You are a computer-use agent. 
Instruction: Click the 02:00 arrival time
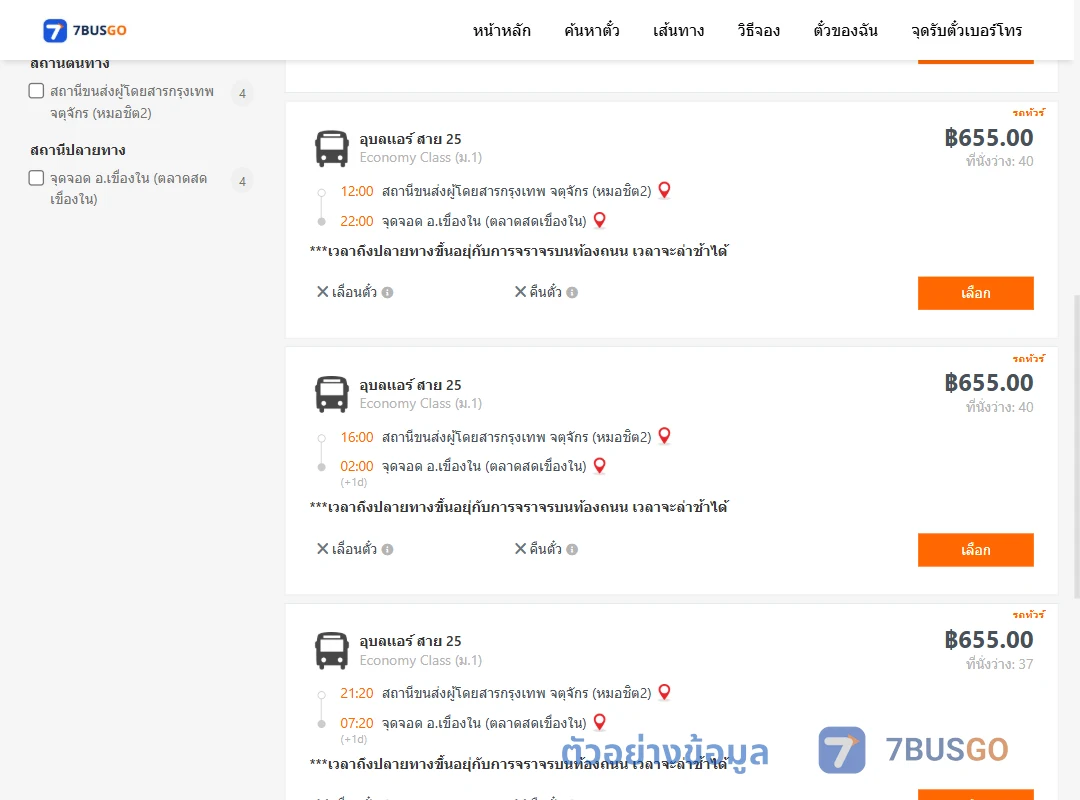pyautogui.click(x=357, y=466)
